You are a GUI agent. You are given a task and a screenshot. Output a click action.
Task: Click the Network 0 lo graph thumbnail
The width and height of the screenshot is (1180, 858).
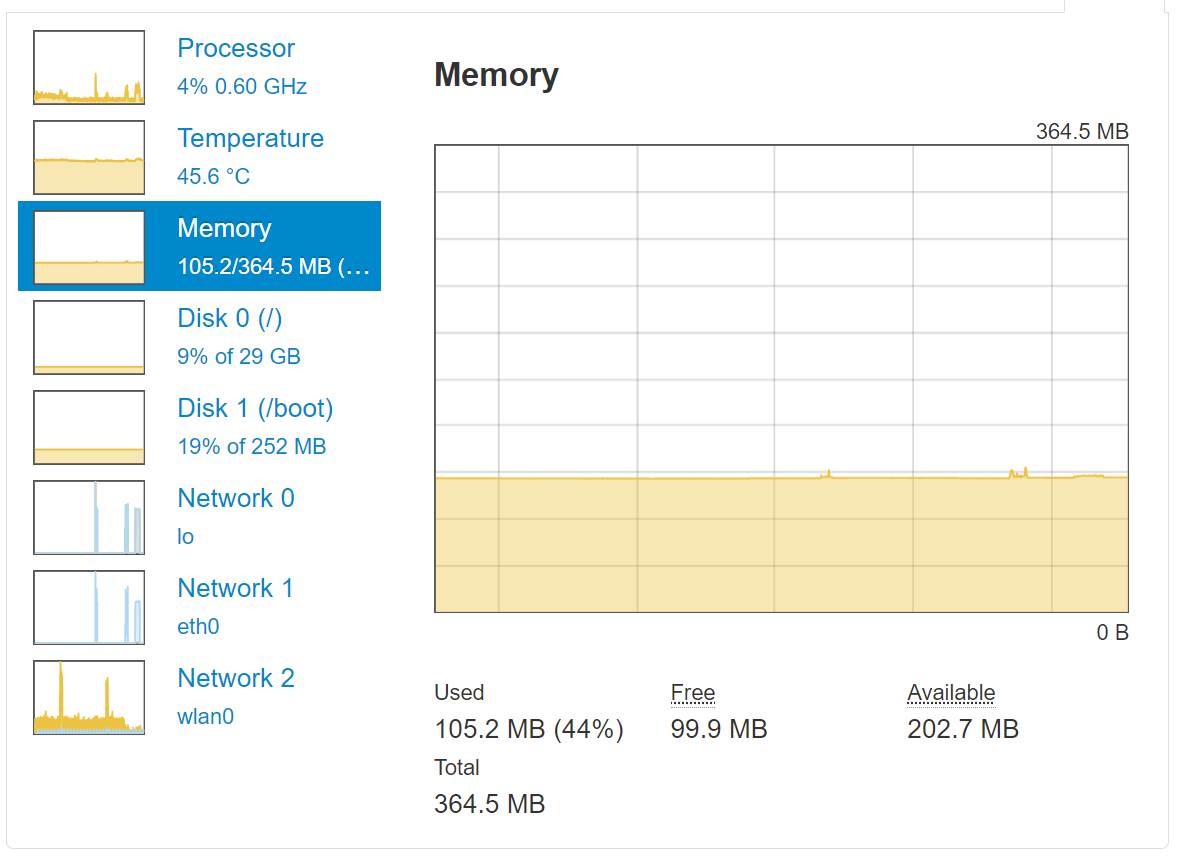tap(89, 518)
